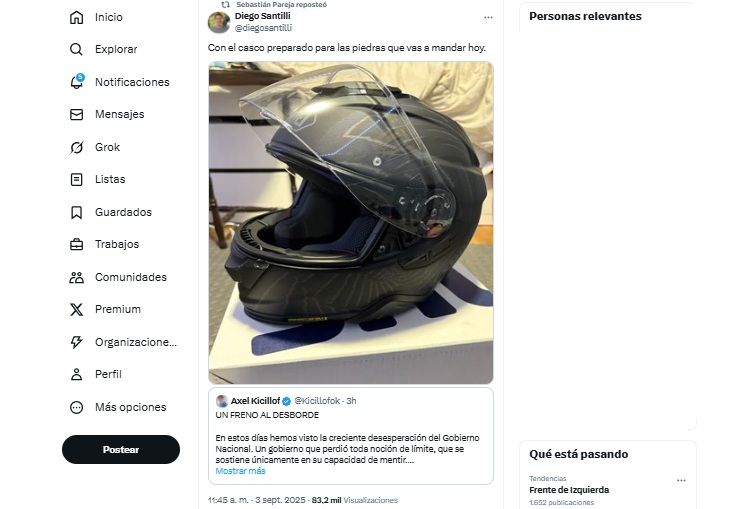Viewport: 753px width, 509px height.
Task: Click the Postear button
Action: tap(121, 449)
